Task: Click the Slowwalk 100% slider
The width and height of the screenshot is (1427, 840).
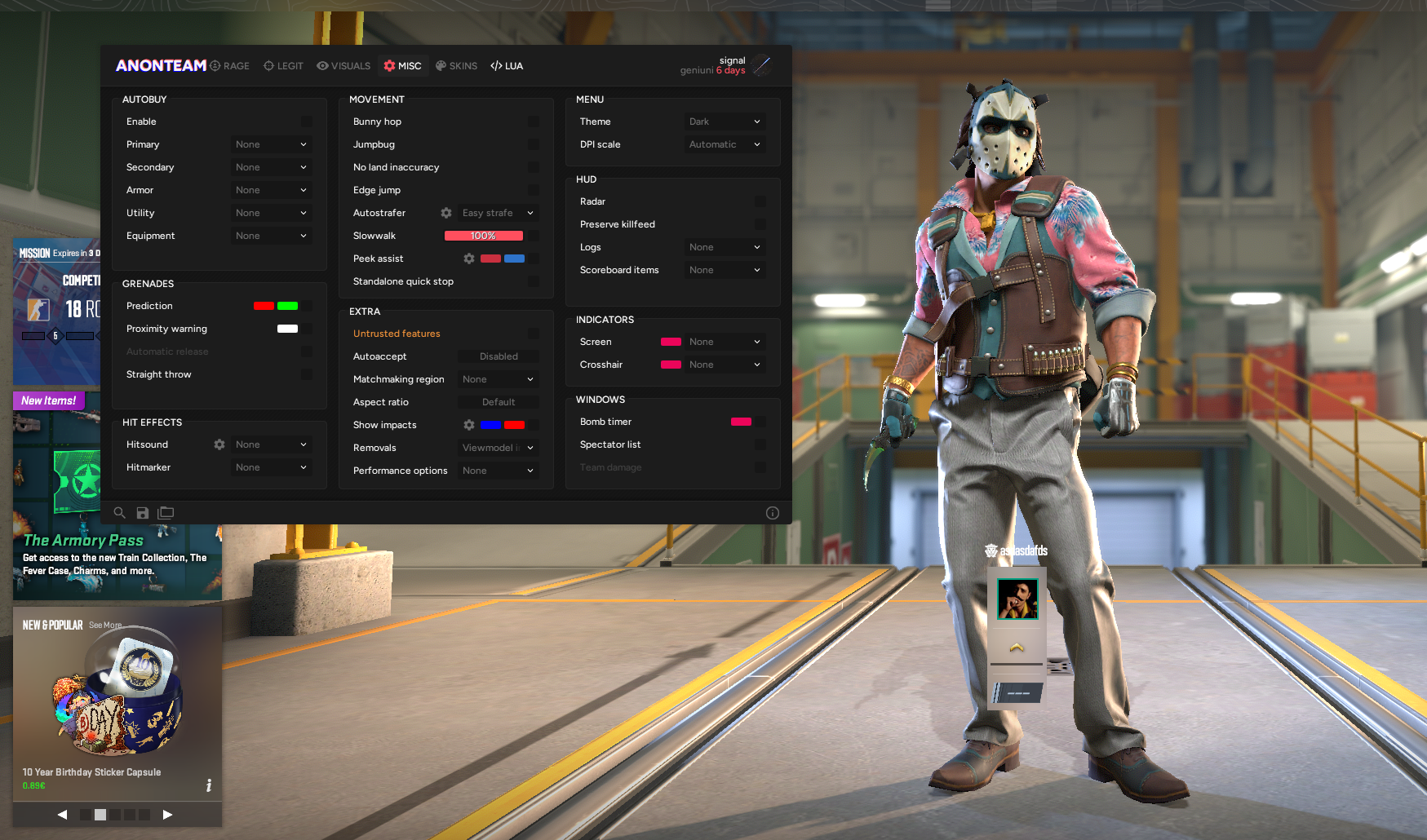Action: [x=484, y=236]
